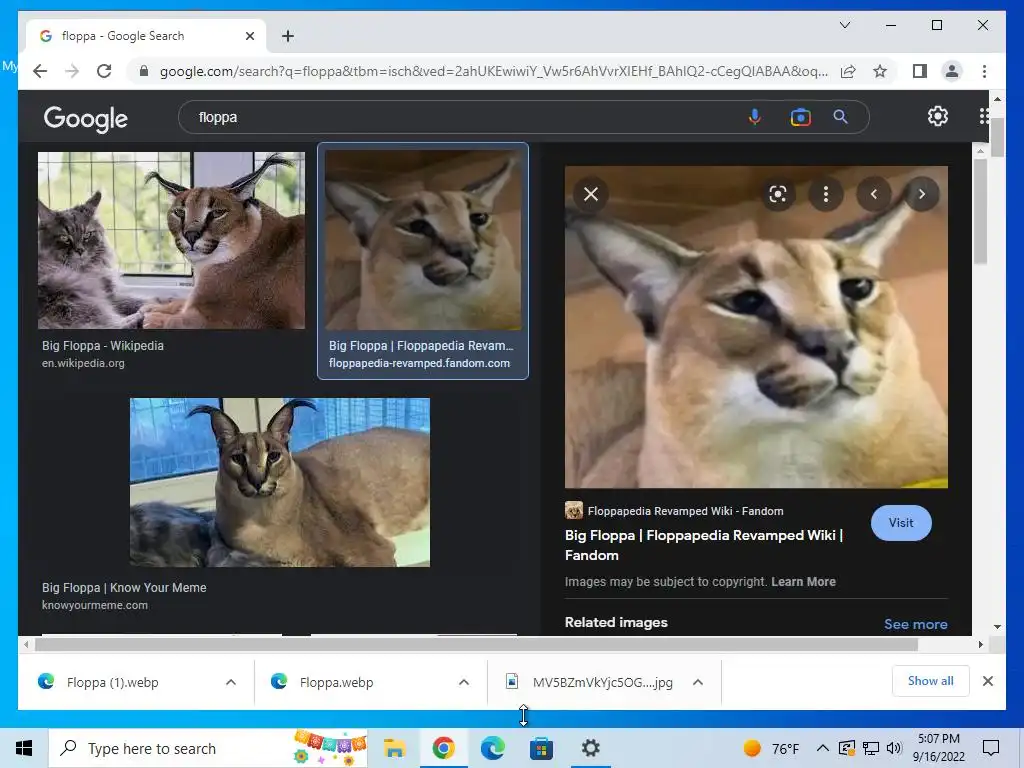Expand options for MV5BZmVkYjc5OG jpg download
1024x768 pixels.
[697, 682]
